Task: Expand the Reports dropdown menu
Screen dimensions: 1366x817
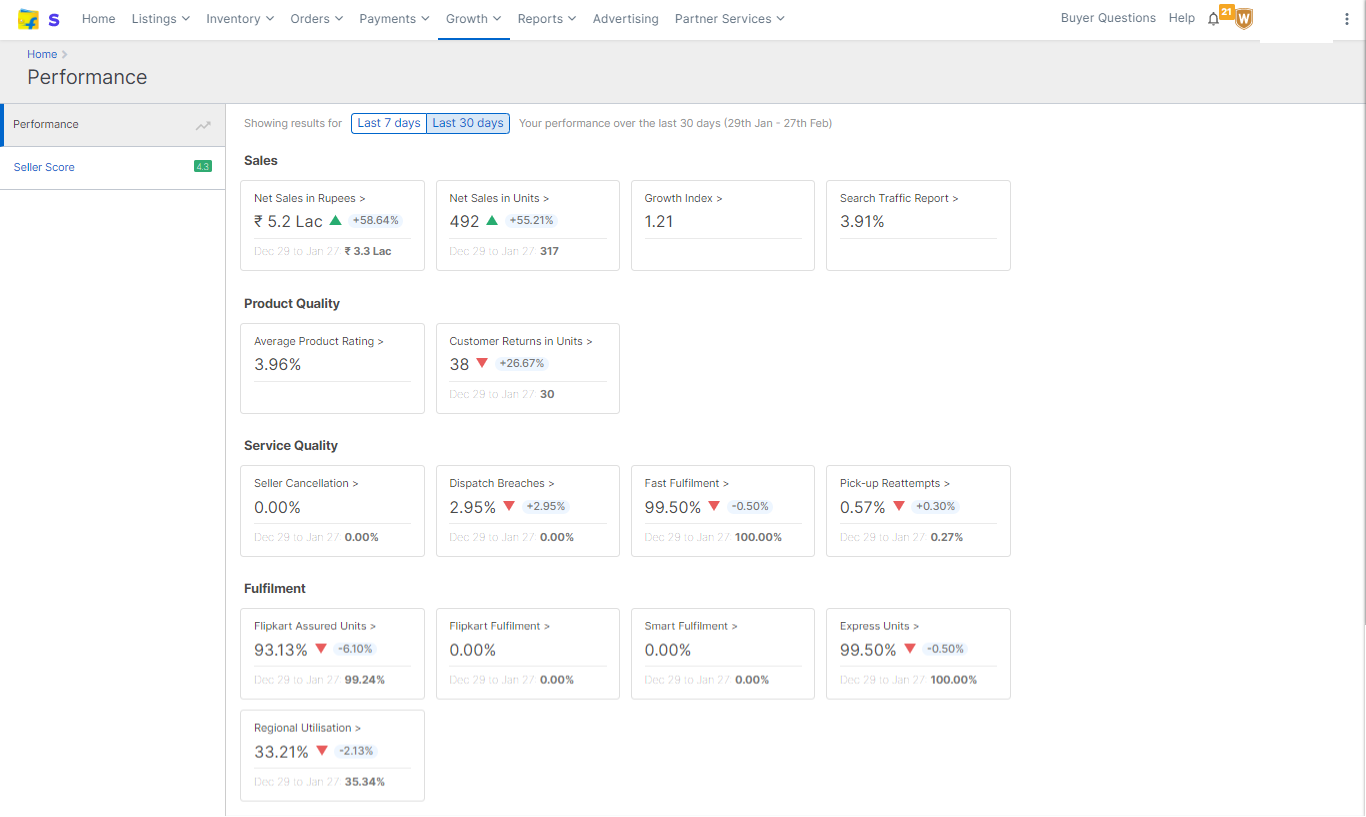Action: tap(547, 19)
